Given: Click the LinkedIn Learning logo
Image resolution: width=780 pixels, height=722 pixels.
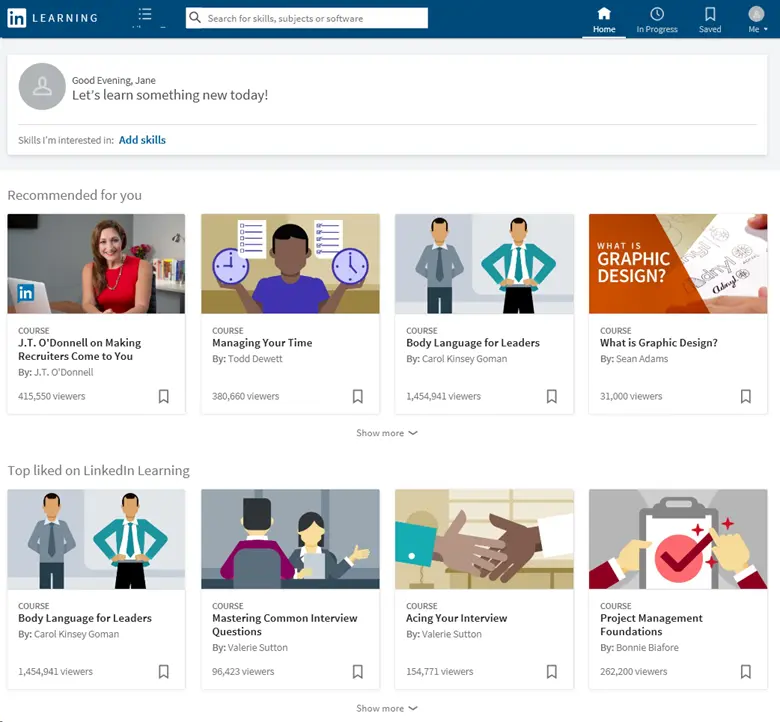Looking at the screenshot, I should [52, 18].
